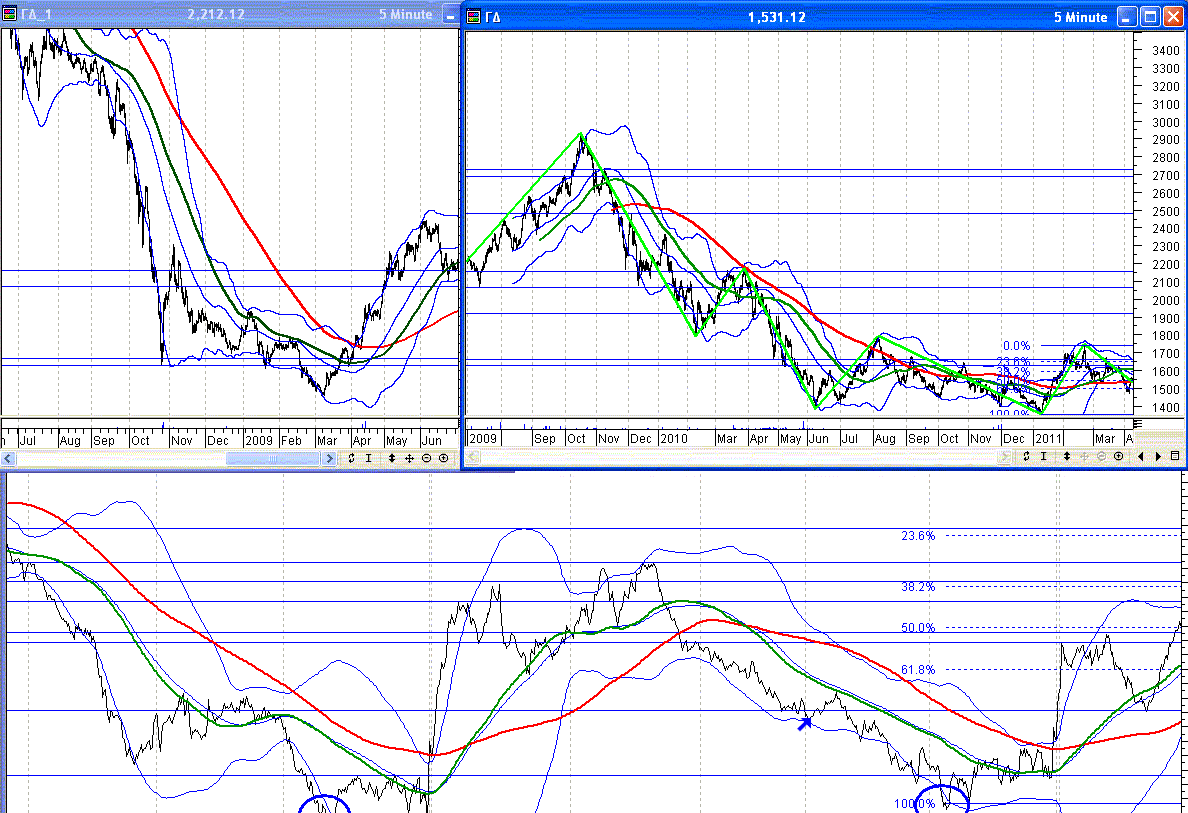
Task: Click the '5 Minute' interval label in ΓΔ window
Action: point(1080,17)
